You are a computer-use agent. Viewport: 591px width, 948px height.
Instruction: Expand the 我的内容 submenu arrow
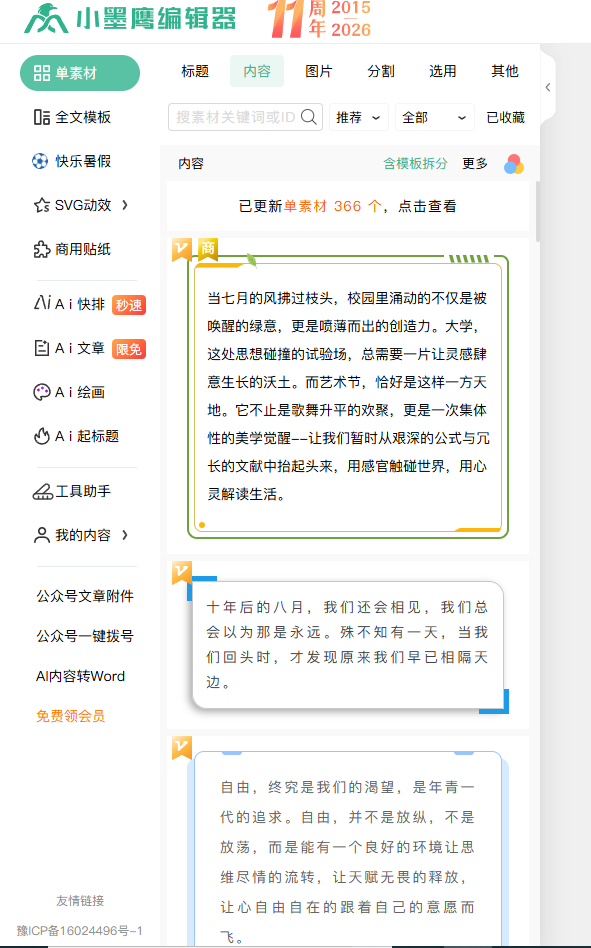[x=125, y=535]
